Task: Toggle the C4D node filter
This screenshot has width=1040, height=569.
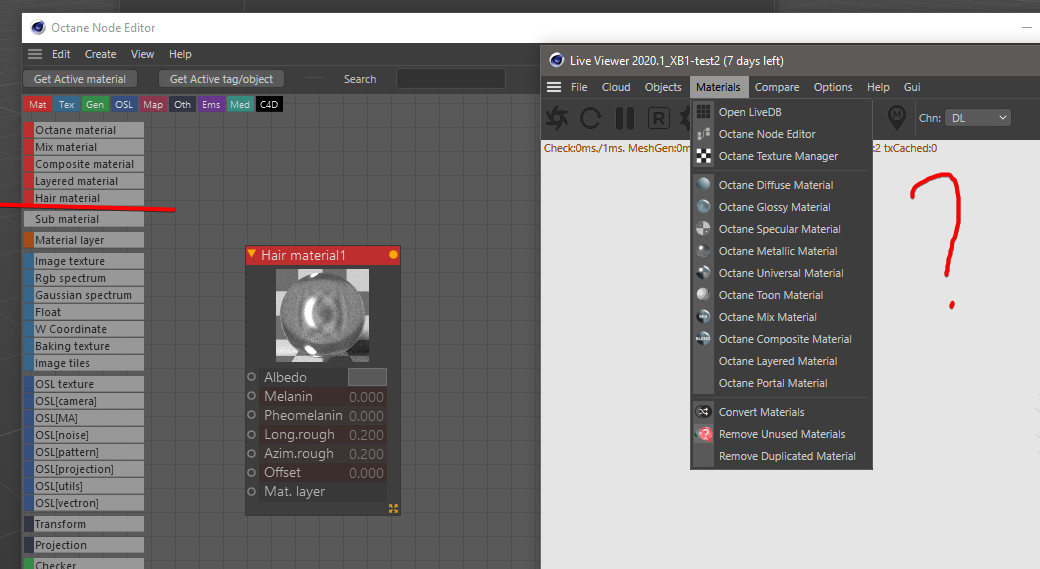Action: (269, 104)
